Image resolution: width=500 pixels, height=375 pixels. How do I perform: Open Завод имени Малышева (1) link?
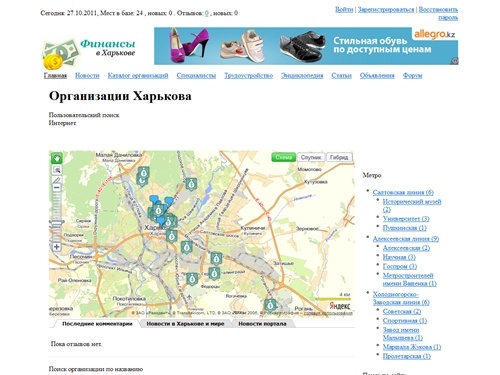coord(403,334)
